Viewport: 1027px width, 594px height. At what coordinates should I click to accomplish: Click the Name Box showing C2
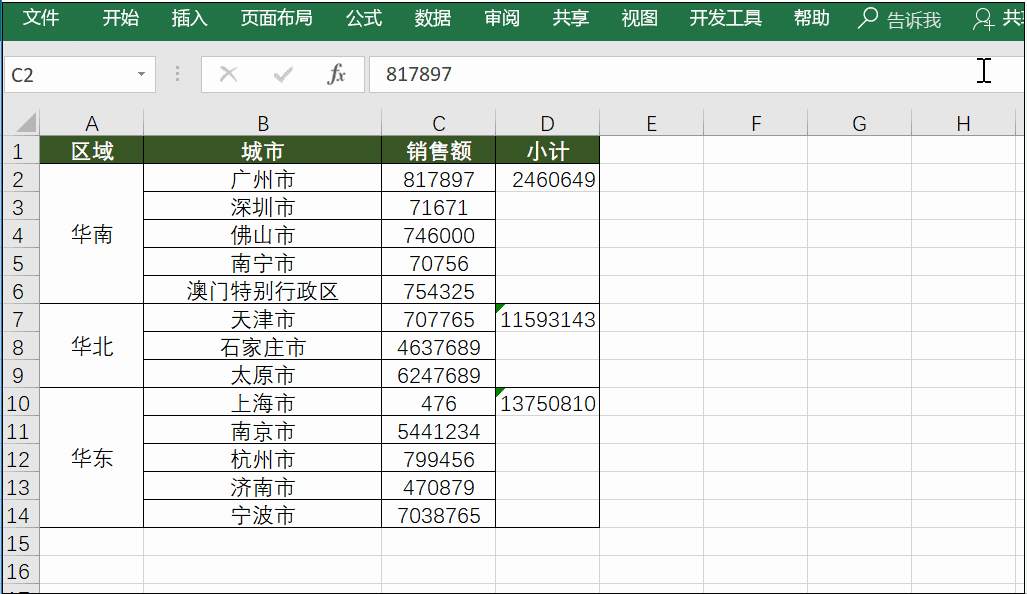coord(69,74)
